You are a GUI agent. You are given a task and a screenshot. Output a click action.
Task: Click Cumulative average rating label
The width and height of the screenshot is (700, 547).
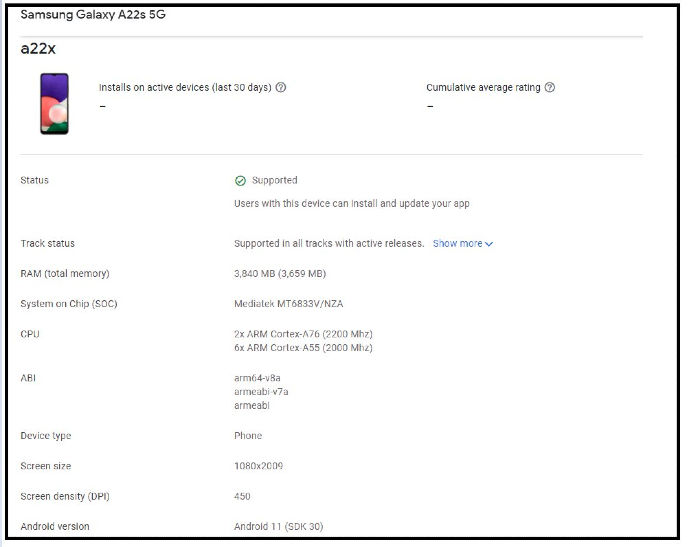point(483,87)
